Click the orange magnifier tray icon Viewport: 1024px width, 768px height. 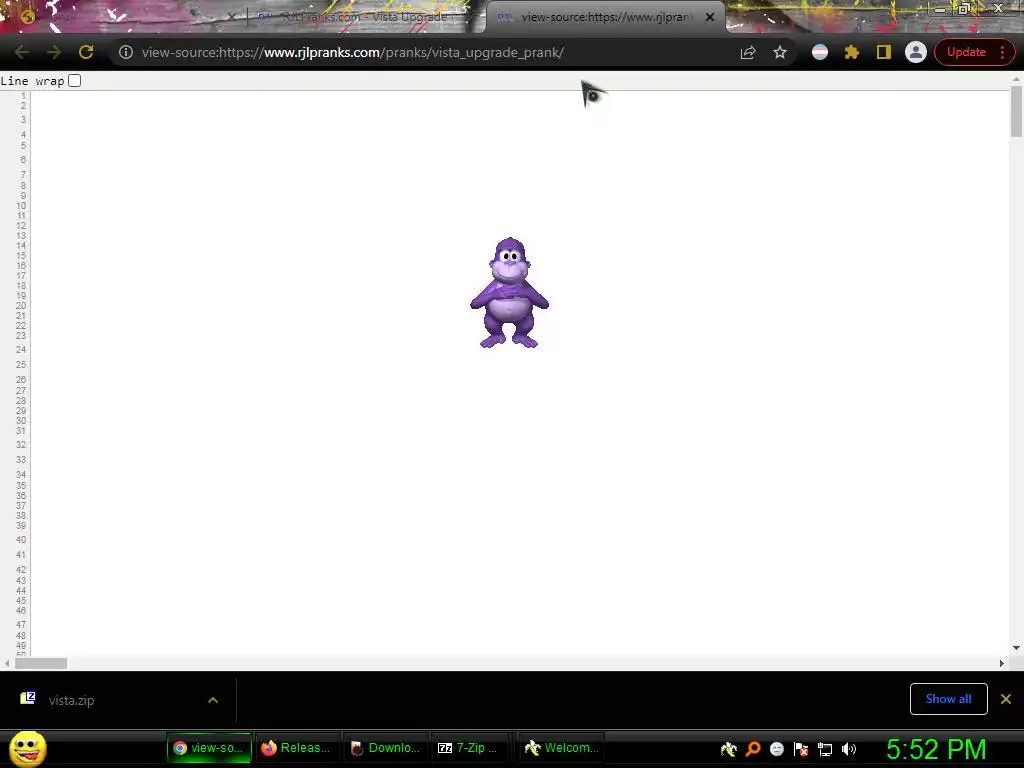[753, 749]
